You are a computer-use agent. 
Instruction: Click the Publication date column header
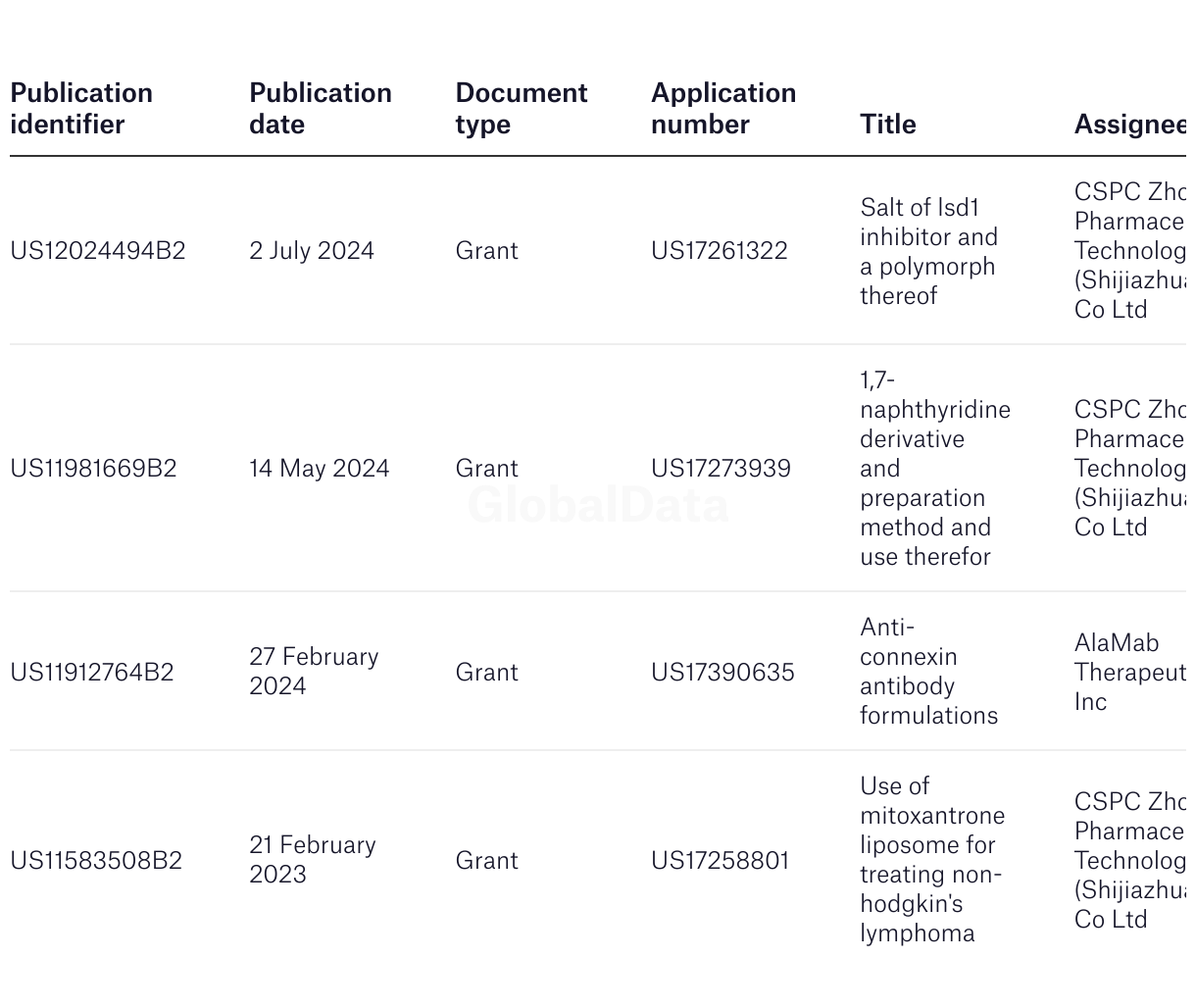pos(321,109)
